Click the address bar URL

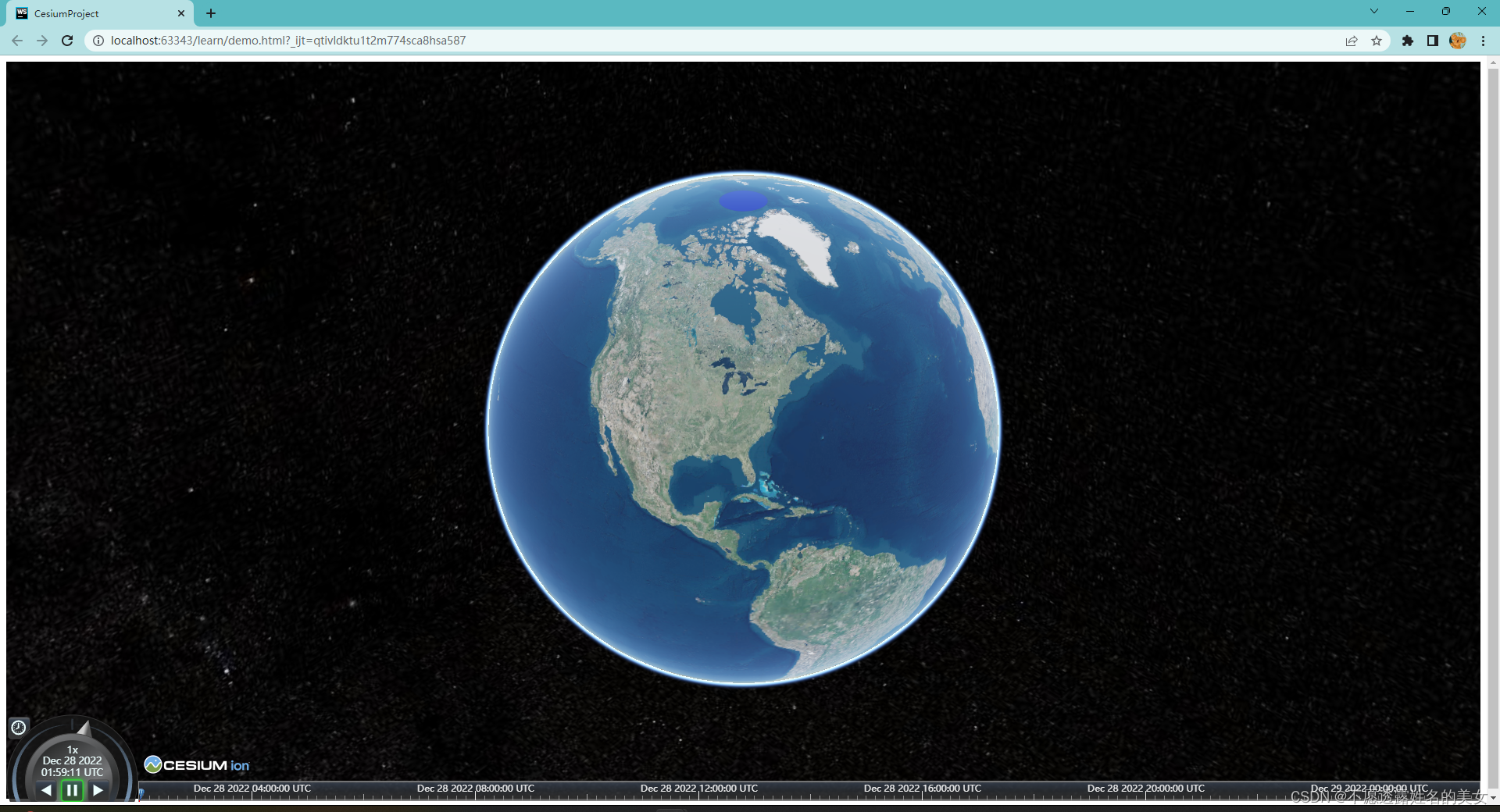point(288,41)
